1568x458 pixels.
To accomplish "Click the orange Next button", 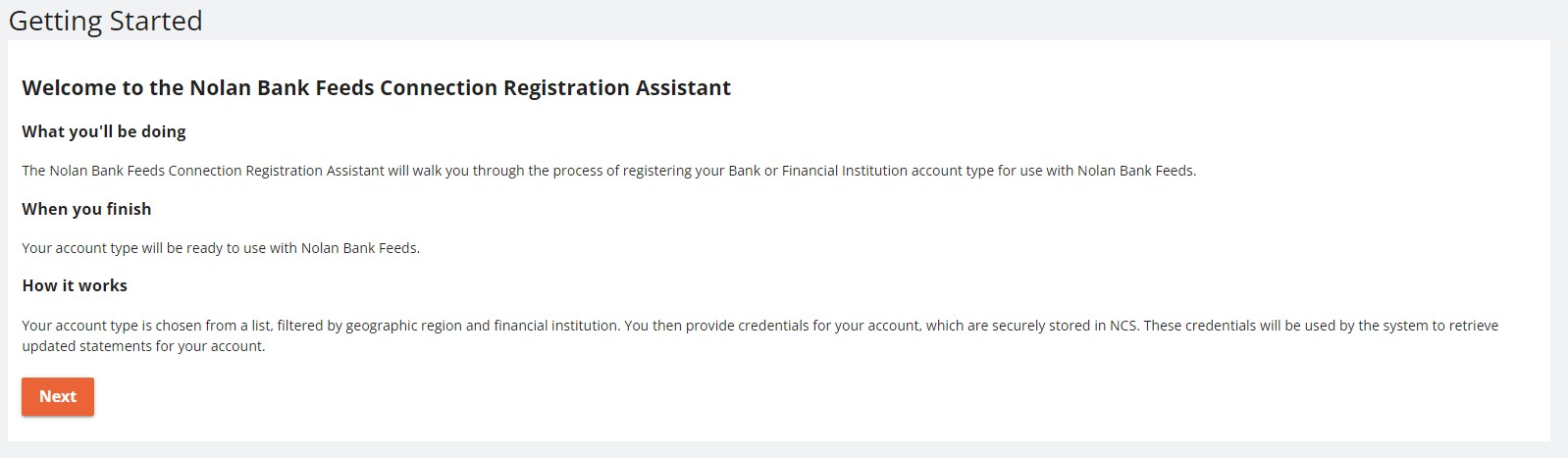I will pyautogui.click(x=58, y=396).
